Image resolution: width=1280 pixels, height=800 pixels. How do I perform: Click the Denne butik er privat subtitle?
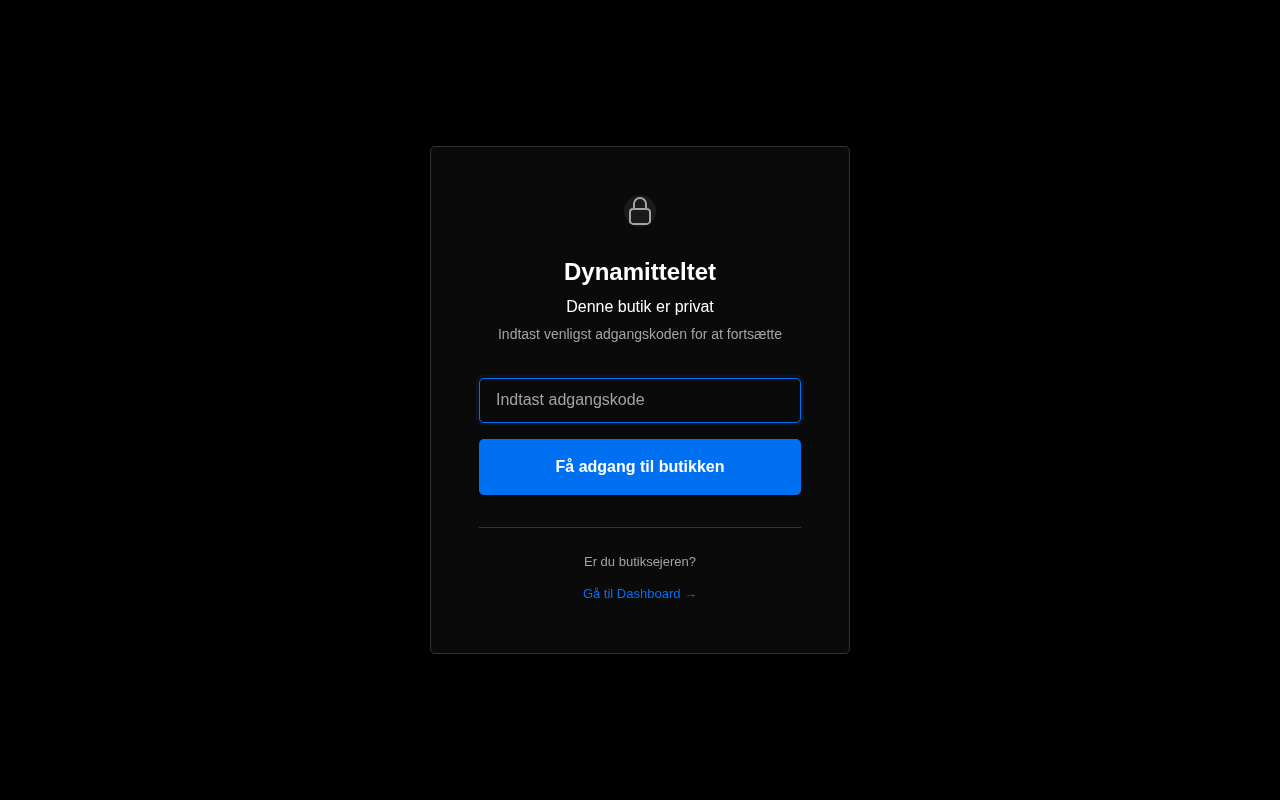click(640, 307)
